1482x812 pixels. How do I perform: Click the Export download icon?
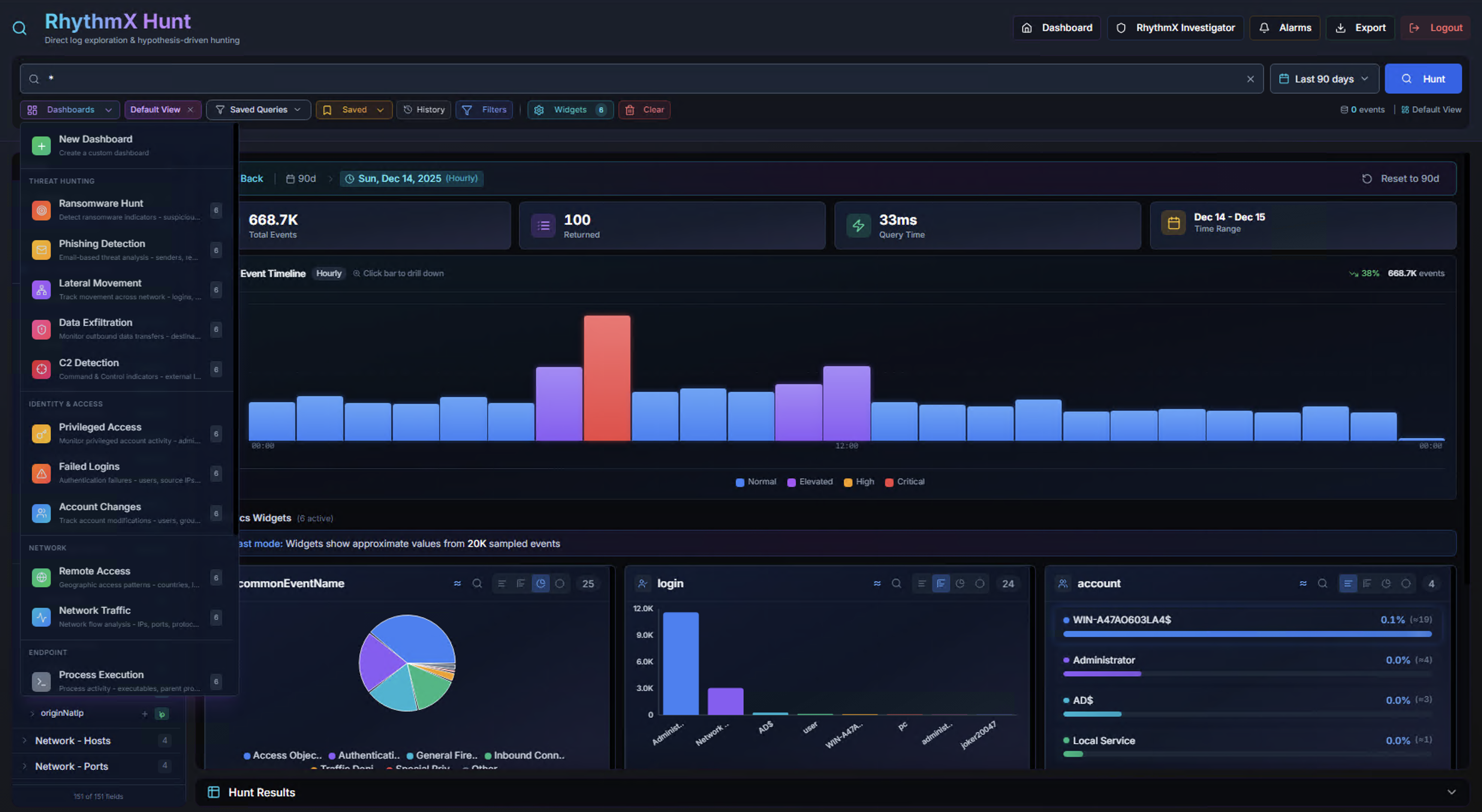point(1340,27)
